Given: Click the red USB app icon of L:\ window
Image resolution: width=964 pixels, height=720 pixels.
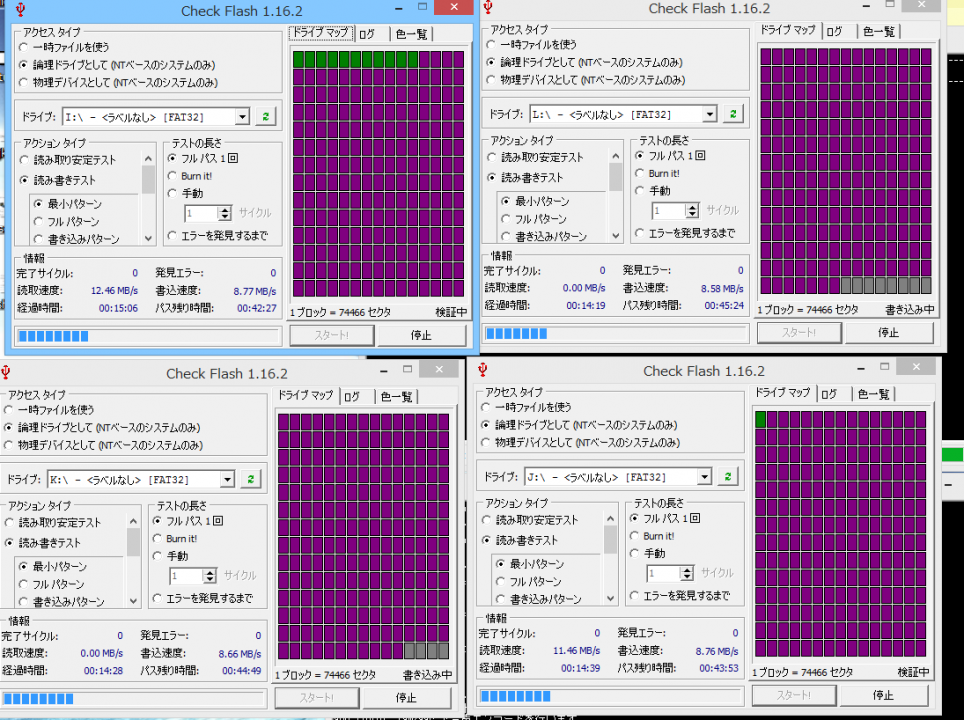Looking at the screenshot, I should (488, 7).
